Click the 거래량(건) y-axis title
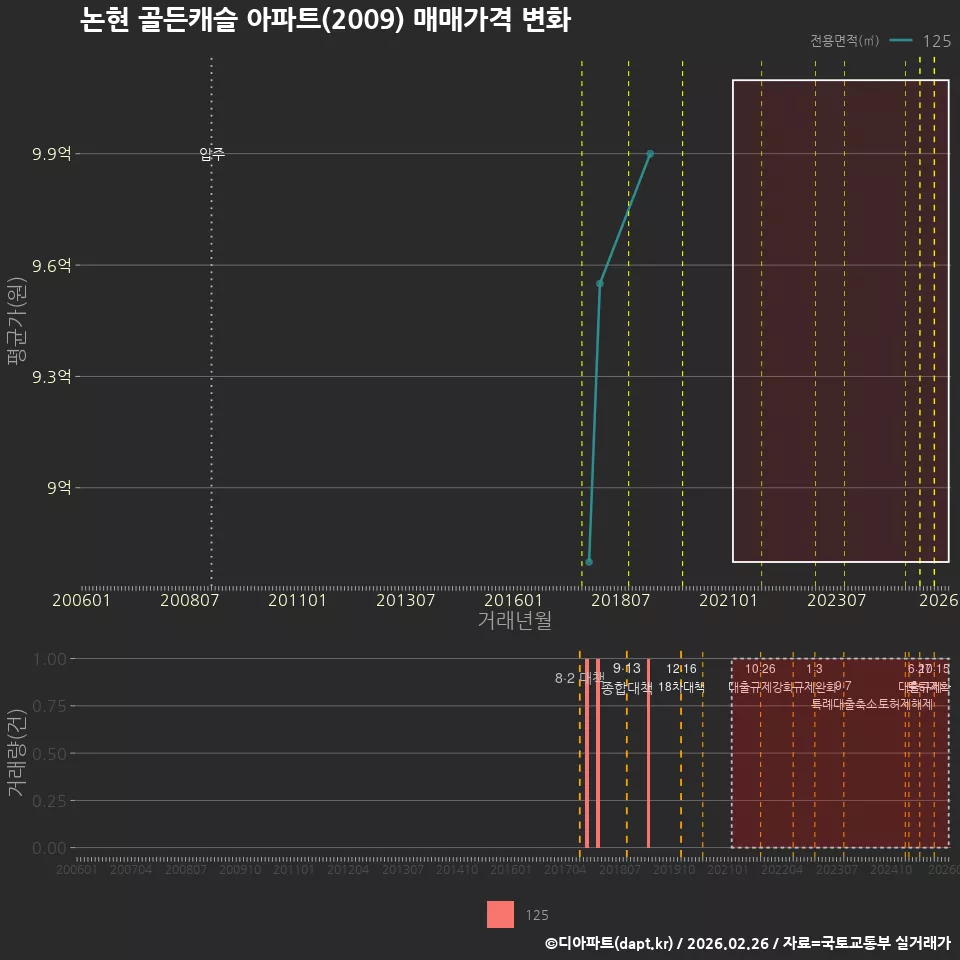Image resolution: width=960 pixels, height=960 pixels. pos(17,752)
